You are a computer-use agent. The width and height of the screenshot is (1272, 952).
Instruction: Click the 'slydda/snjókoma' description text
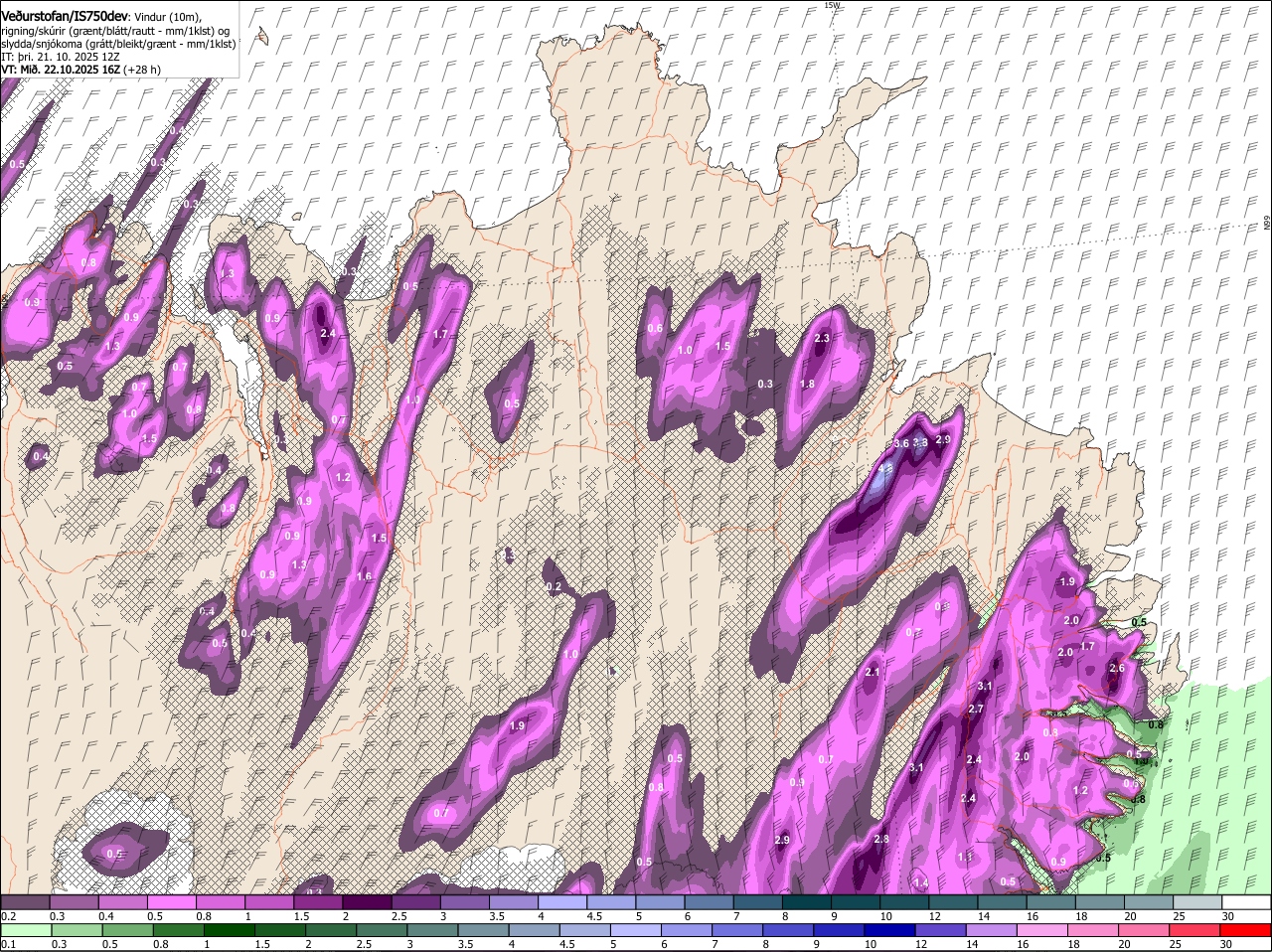pos(44,44)
